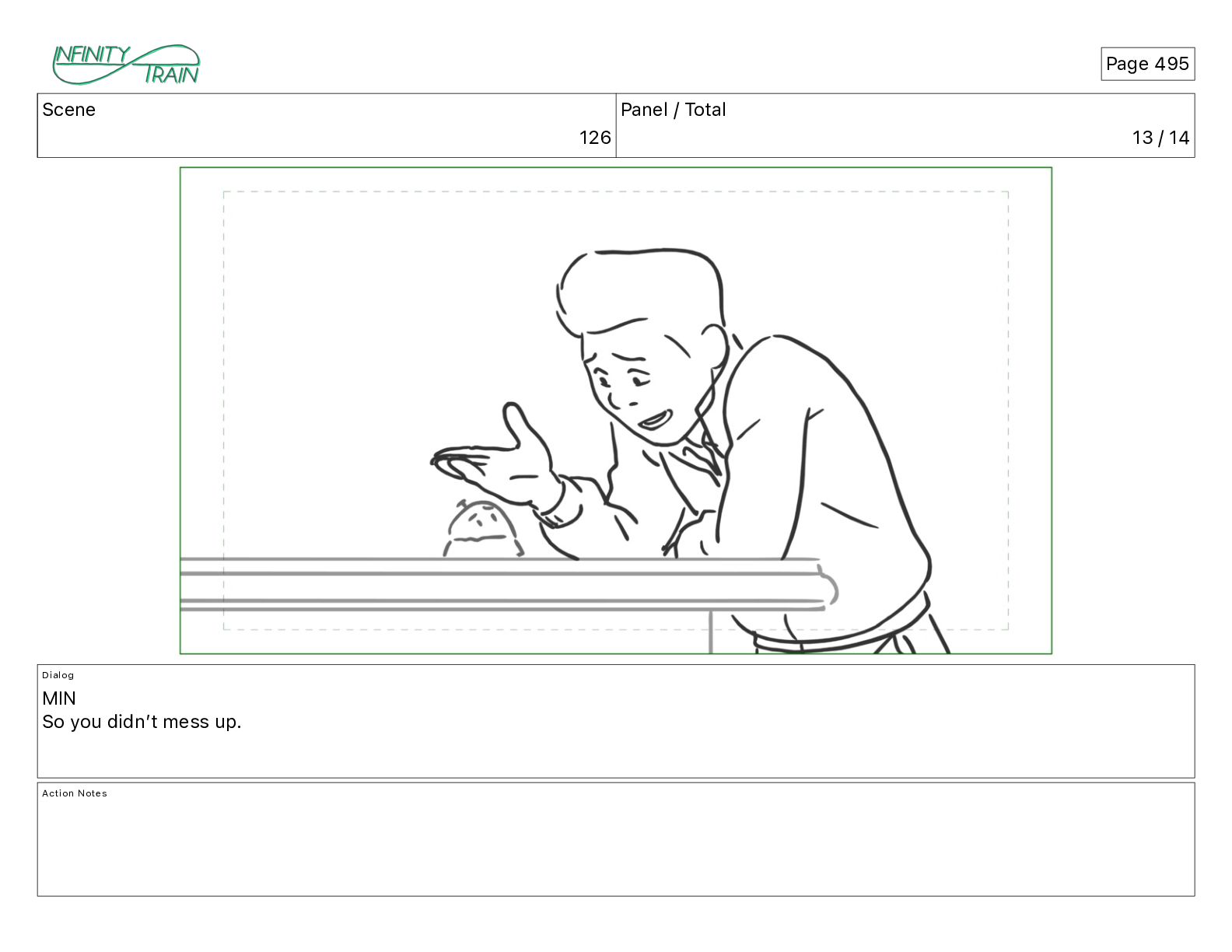
Task: Click the Infinity Train logo
Action: (126, 65)
